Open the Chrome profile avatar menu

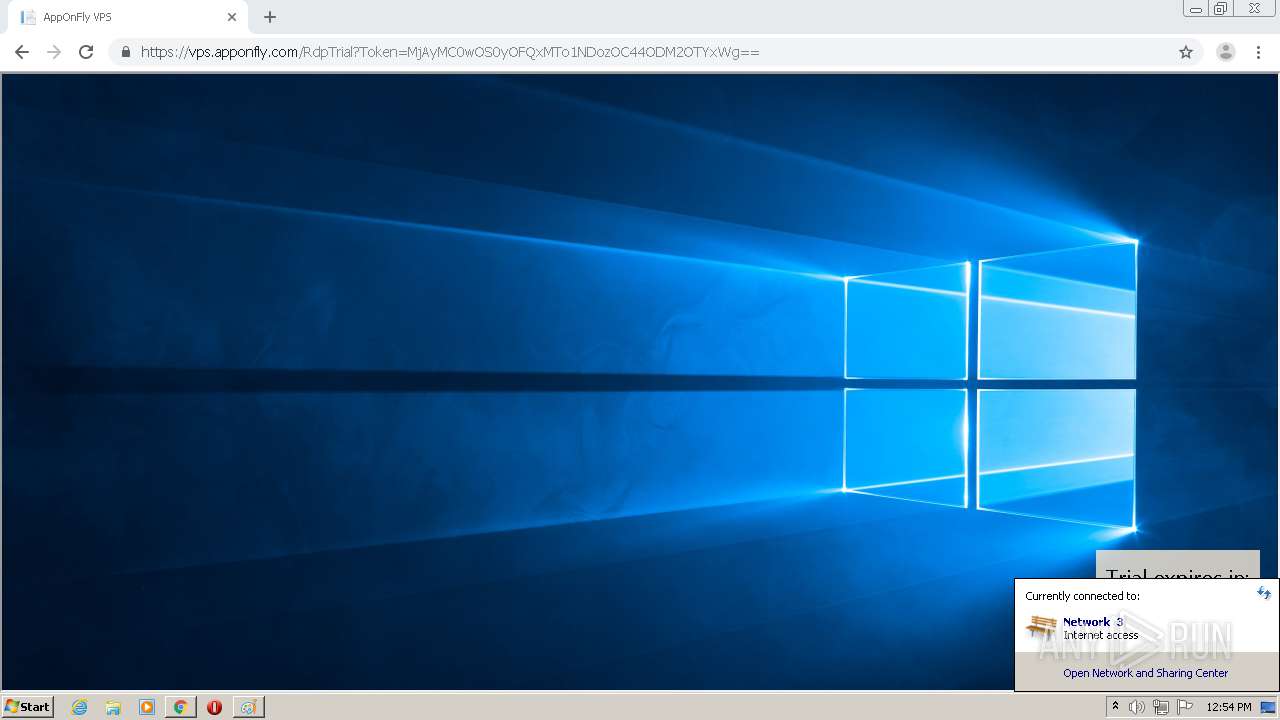point(1225,52)
